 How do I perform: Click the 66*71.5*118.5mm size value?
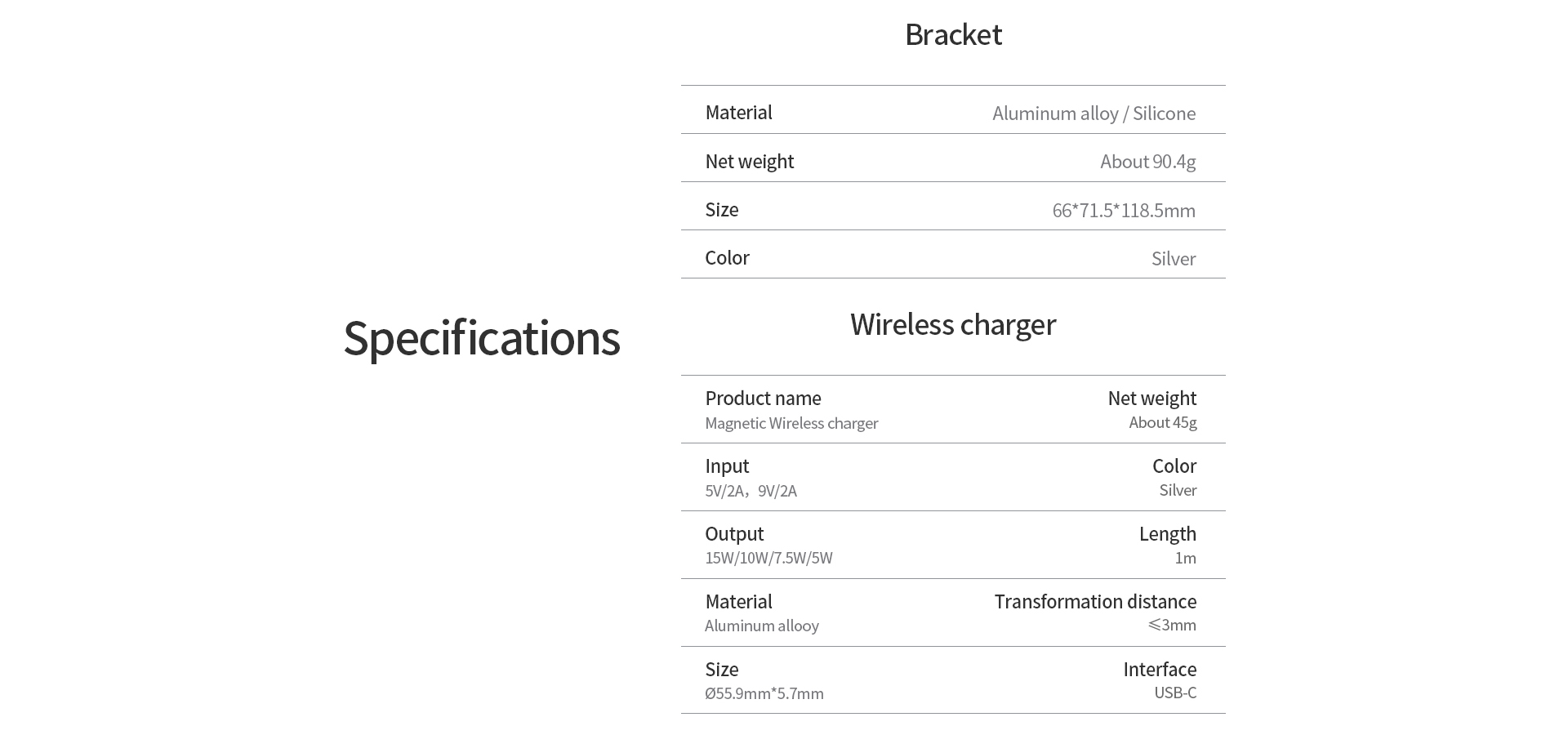point(1123,211)
